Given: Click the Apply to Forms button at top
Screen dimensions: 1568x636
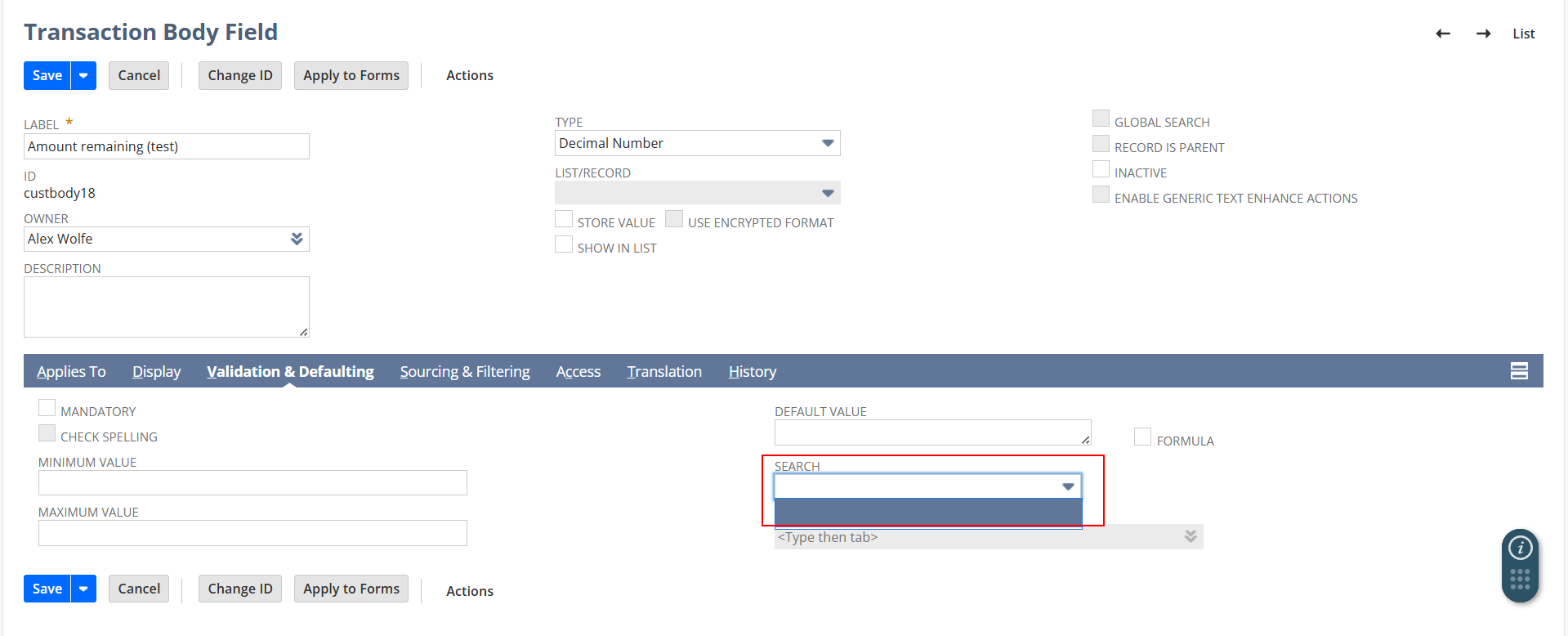Looking at the screenshot, I should pos(351,75).
